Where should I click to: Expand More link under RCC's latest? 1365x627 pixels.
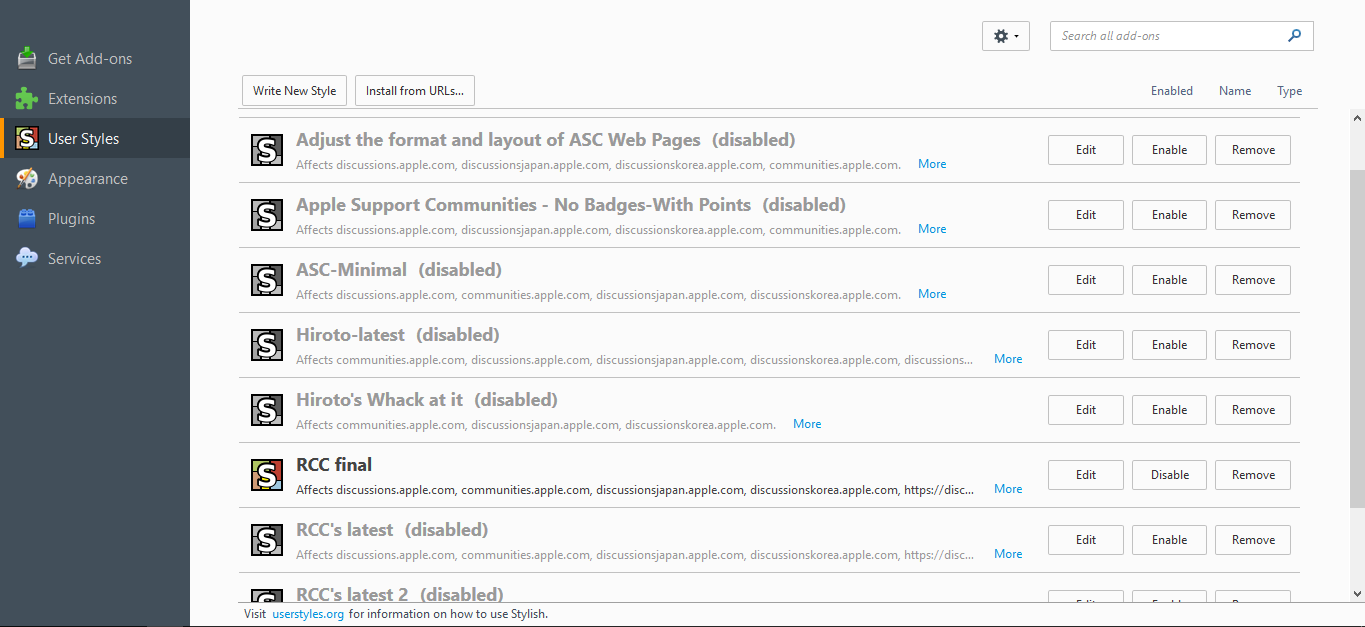point(1008,554)
